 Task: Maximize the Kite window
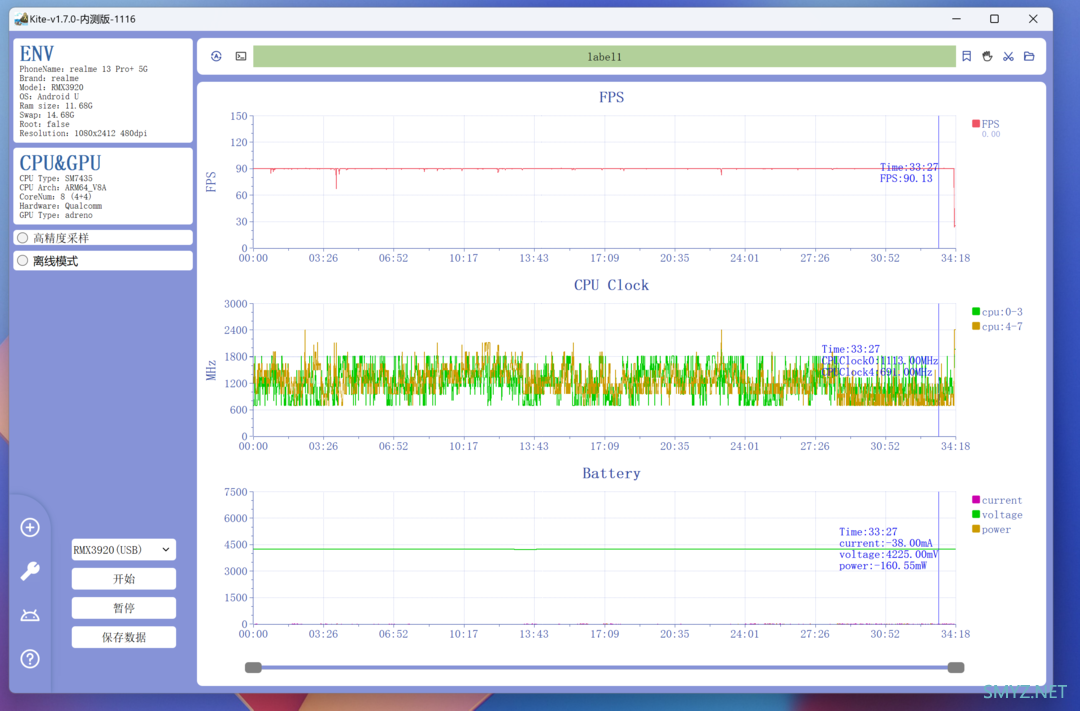[x=994, y=19]
